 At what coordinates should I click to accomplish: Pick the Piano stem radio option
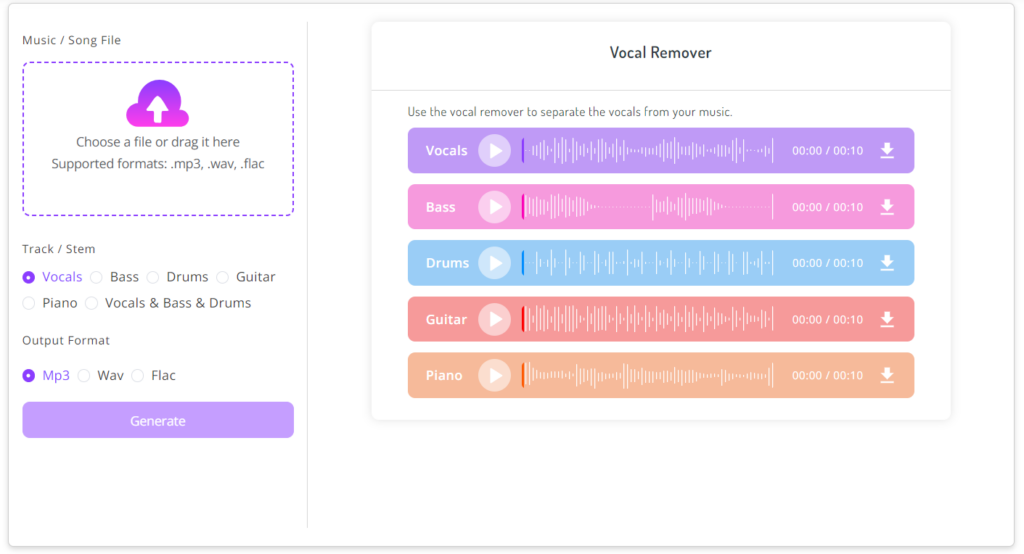point(29,303)
